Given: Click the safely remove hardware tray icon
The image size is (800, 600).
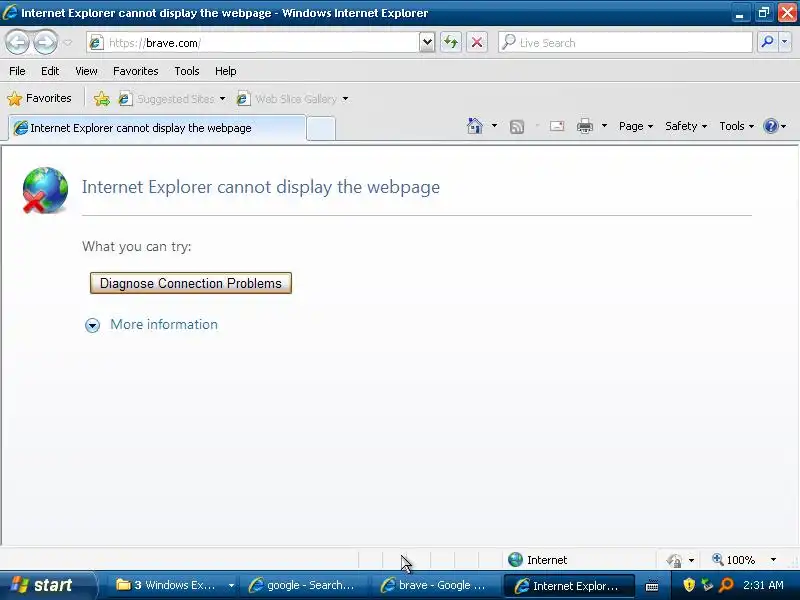Looking at the screenshot, I should [x=707, y=585].
